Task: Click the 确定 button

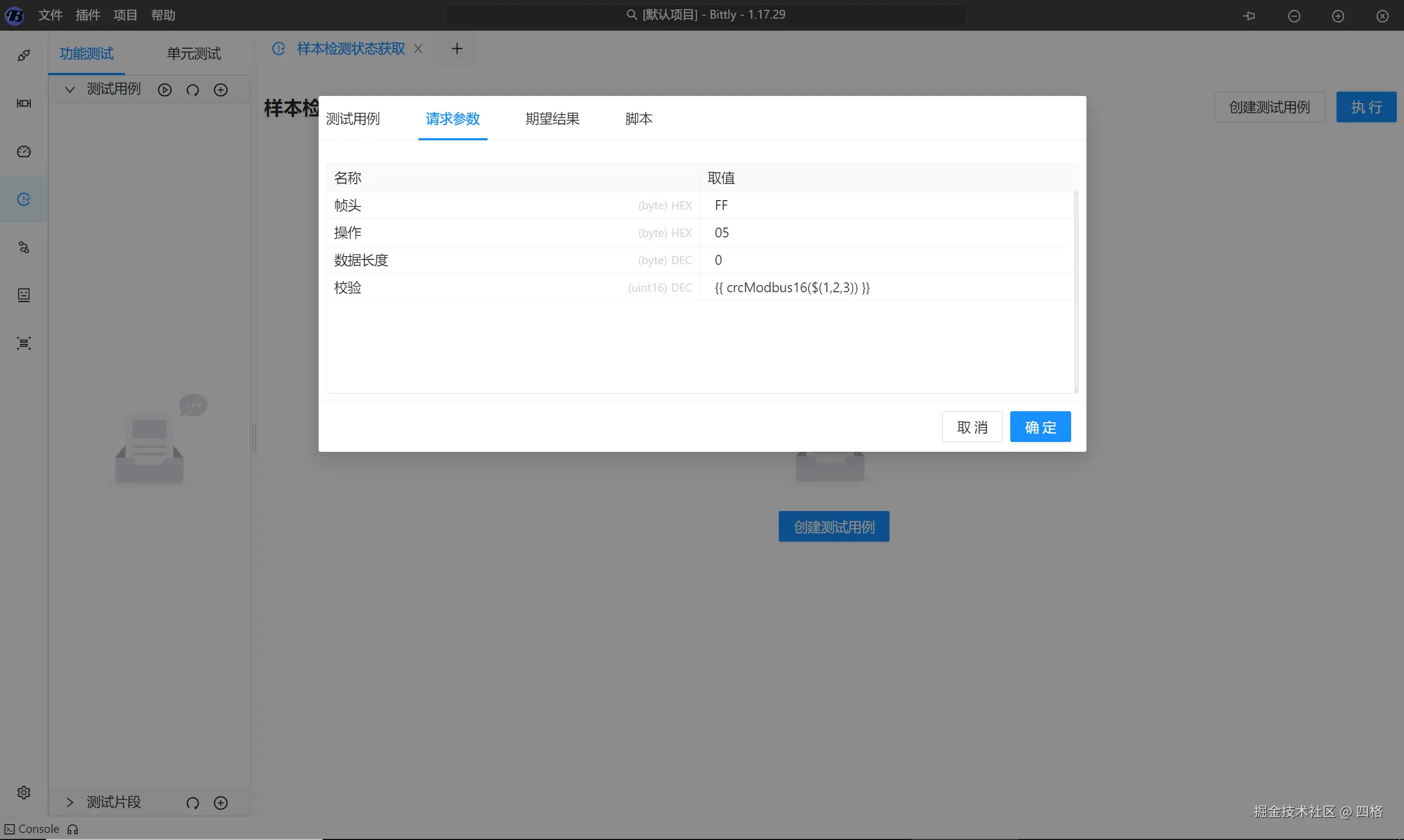Action: point(1040,427)
